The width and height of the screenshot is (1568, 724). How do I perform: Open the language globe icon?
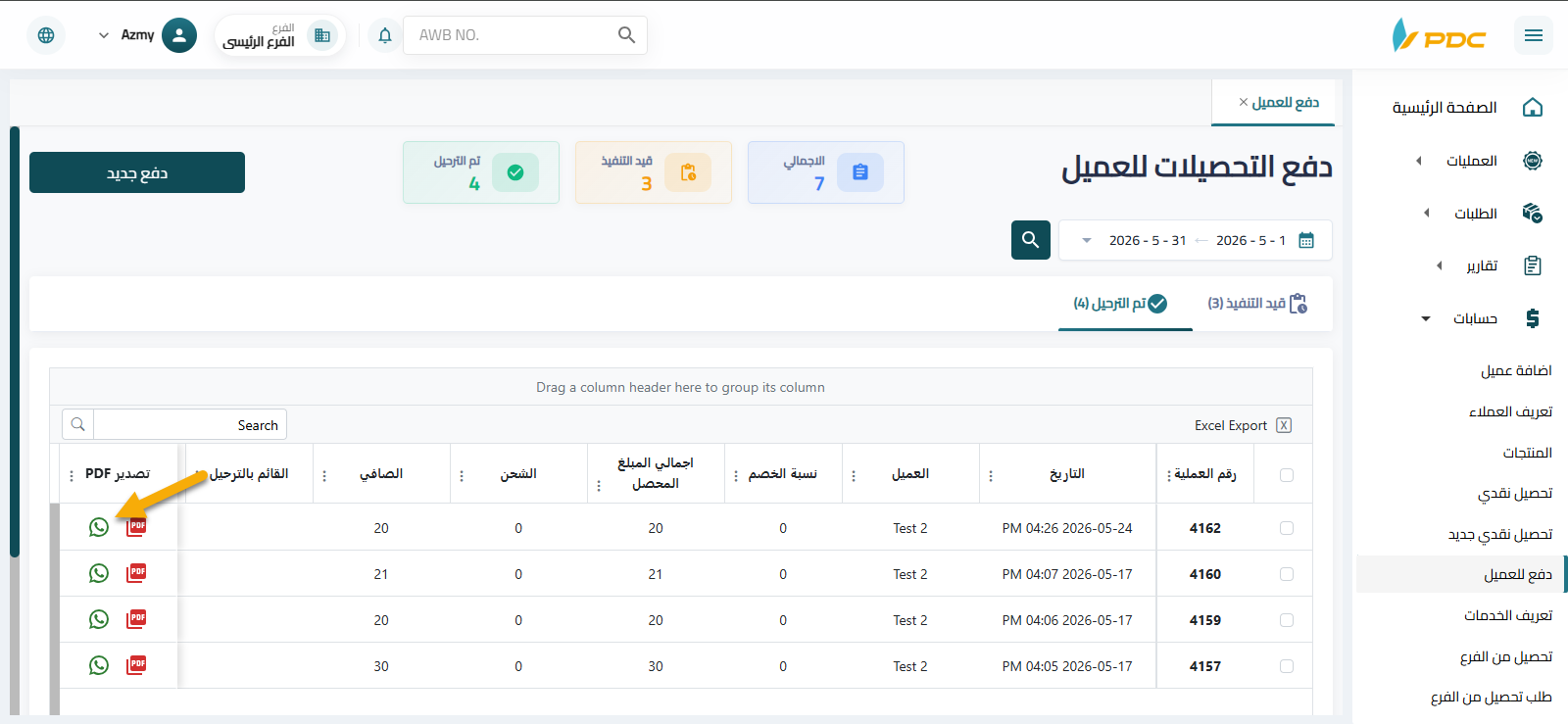[46, 35]
